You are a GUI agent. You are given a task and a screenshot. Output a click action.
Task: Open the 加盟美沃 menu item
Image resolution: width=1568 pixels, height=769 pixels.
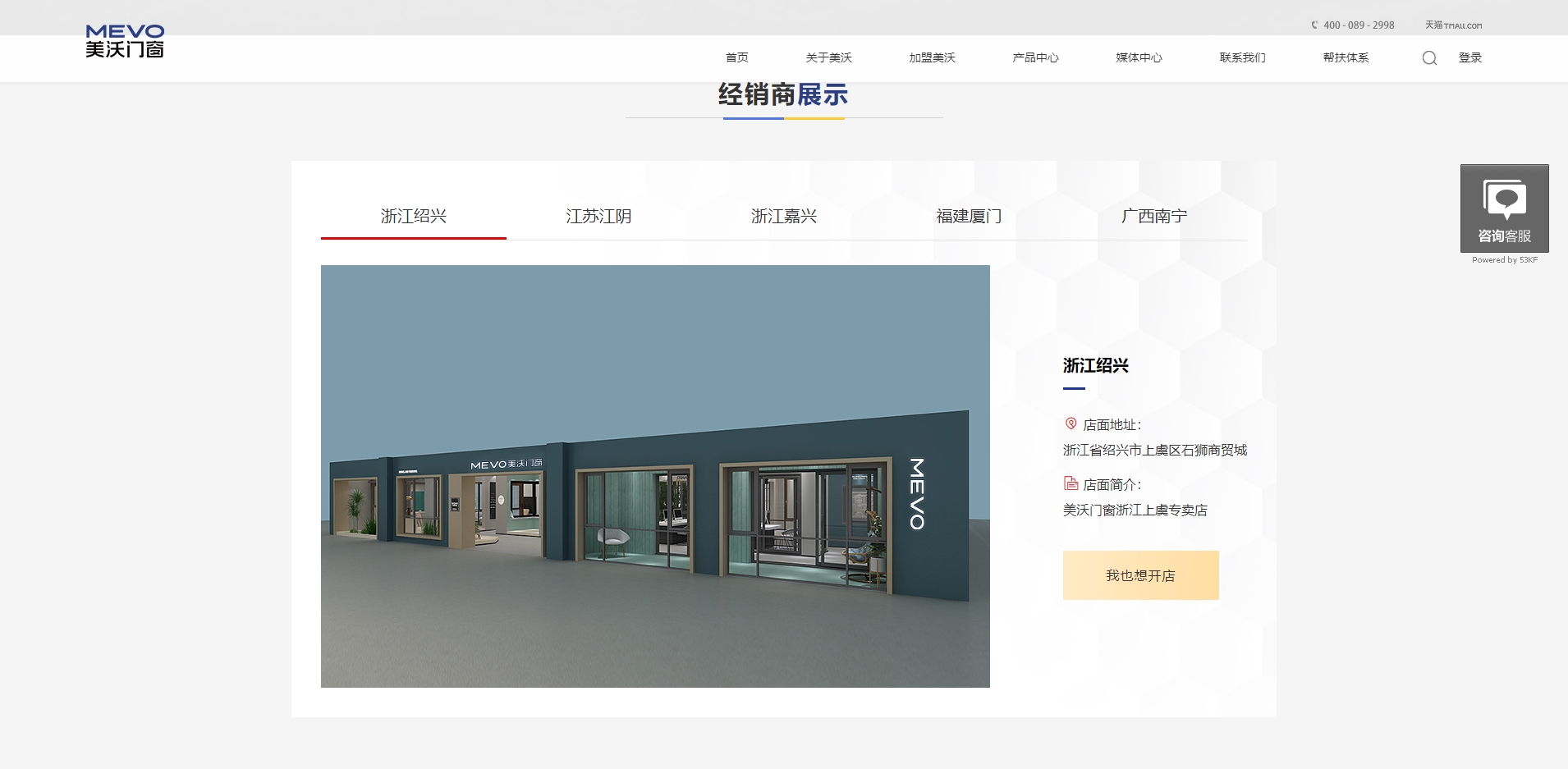click(932, 57)
